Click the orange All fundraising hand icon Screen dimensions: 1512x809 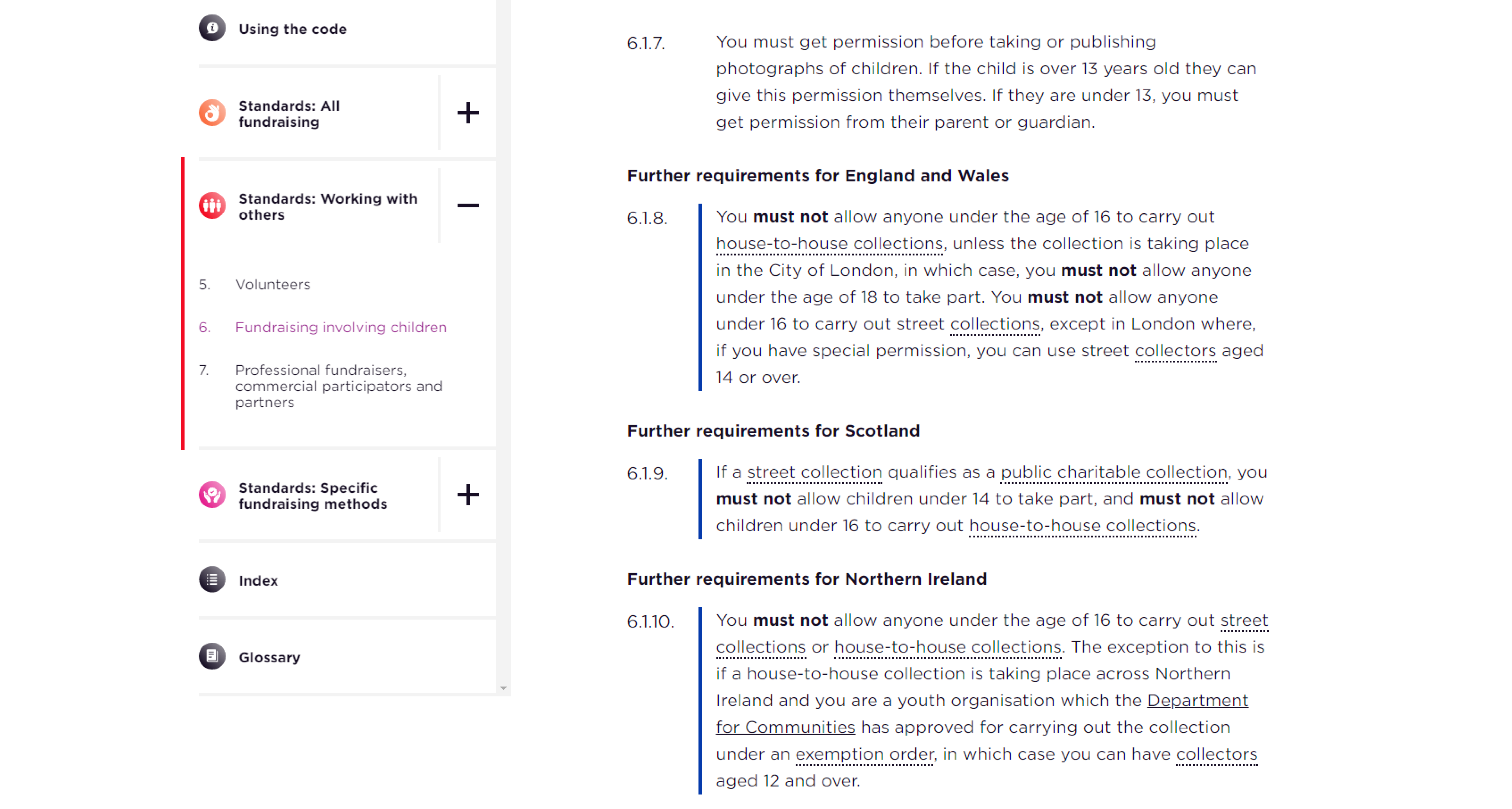pyautogui.click(x=212, y=113)
